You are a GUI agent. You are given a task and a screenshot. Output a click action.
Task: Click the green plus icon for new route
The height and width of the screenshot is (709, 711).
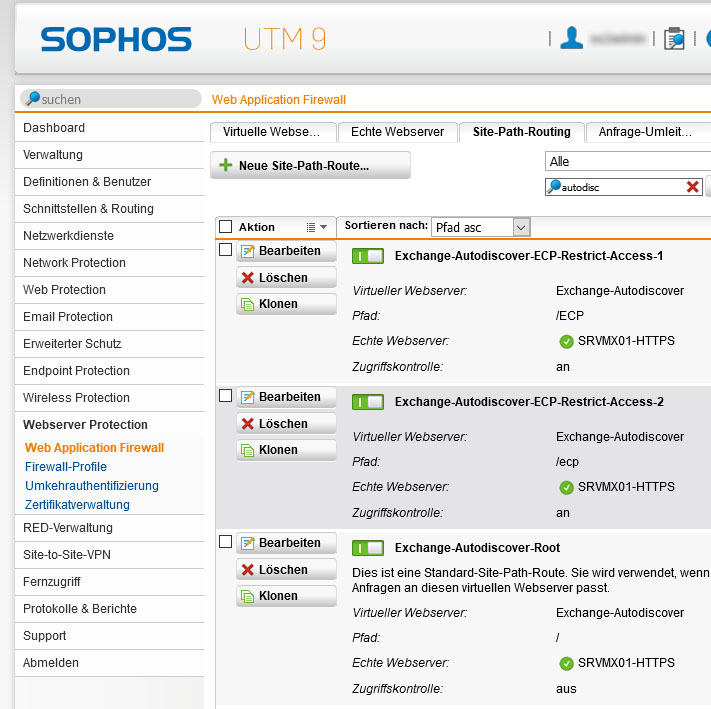[225, 165]
